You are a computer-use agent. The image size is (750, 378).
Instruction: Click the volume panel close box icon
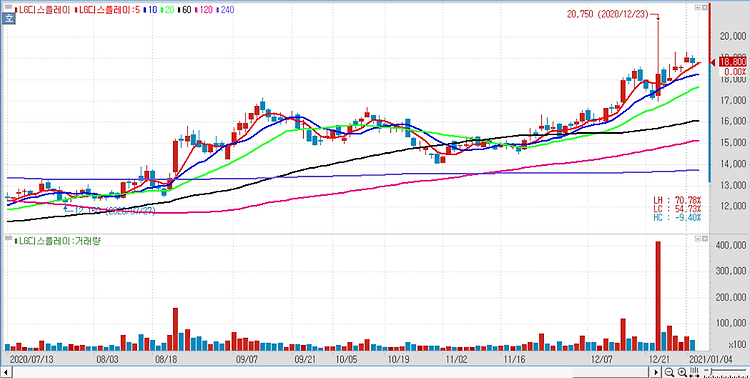[704, 238]
